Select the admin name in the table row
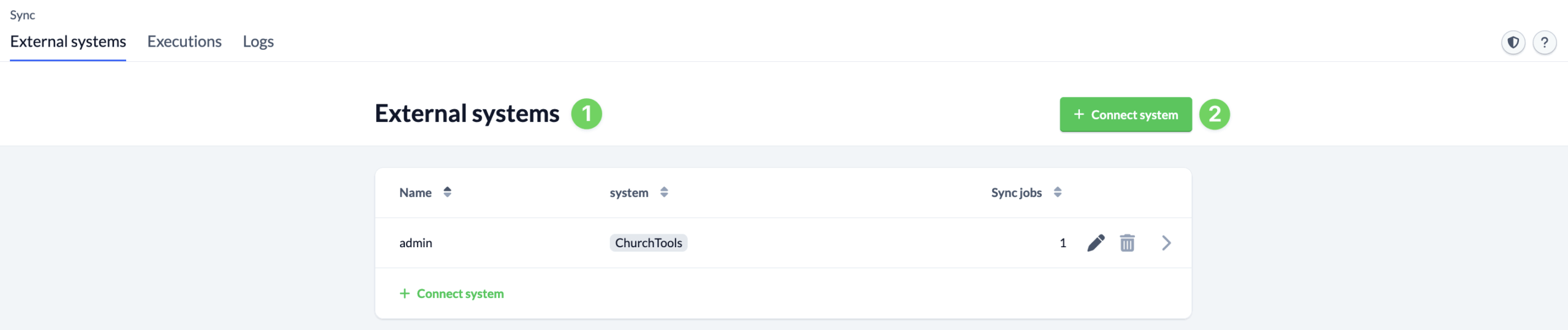 tap(416, 243)
